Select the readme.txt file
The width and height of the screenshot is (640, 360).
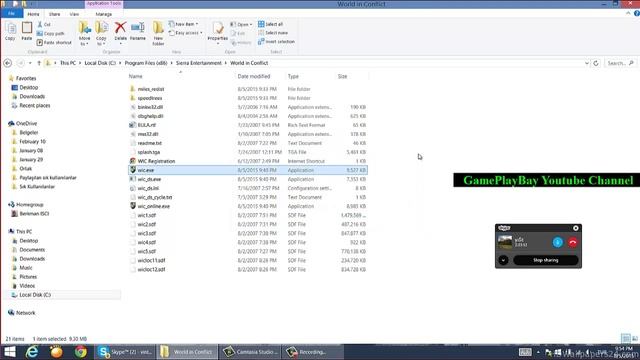pyautogui.click(x=149, y=143)
